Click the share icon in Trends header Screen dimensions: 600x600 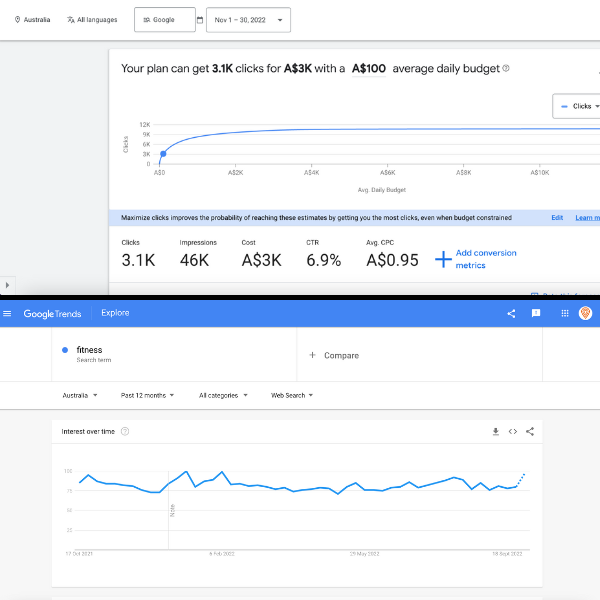click(511, 313)
